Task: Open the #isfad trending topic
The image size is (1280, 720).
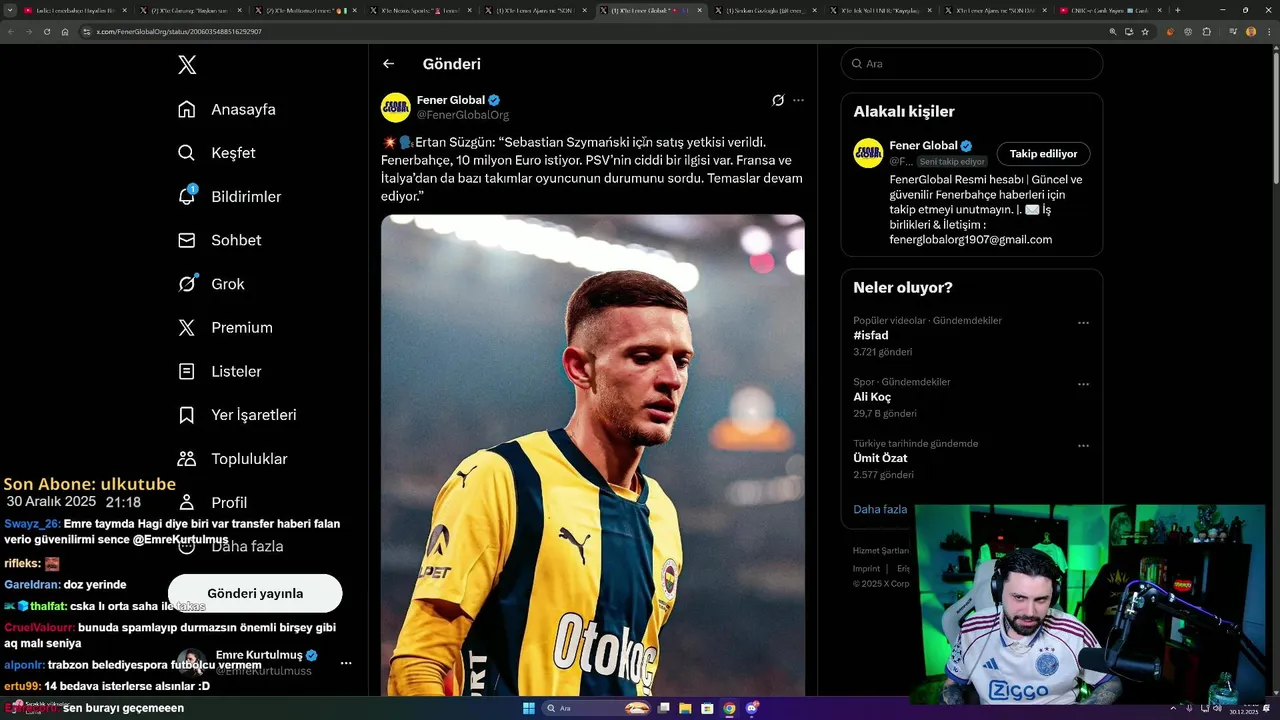Action: pos(871,336)
